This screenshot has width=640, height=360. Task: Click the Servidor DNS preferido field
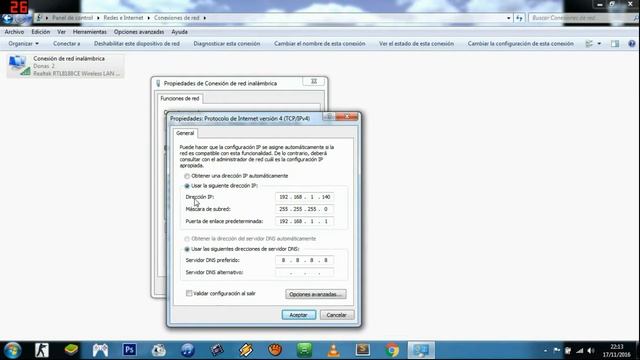304,260
